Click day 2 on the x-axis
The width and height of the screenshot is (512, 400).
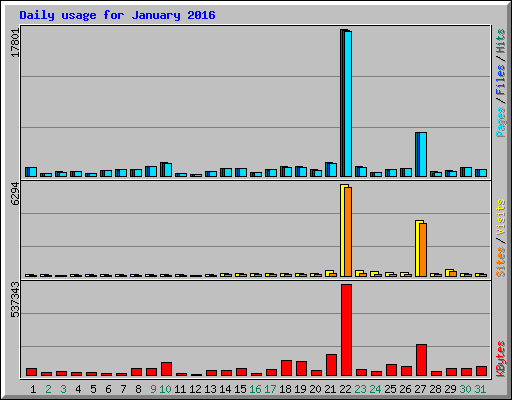(x=48, y=389)
